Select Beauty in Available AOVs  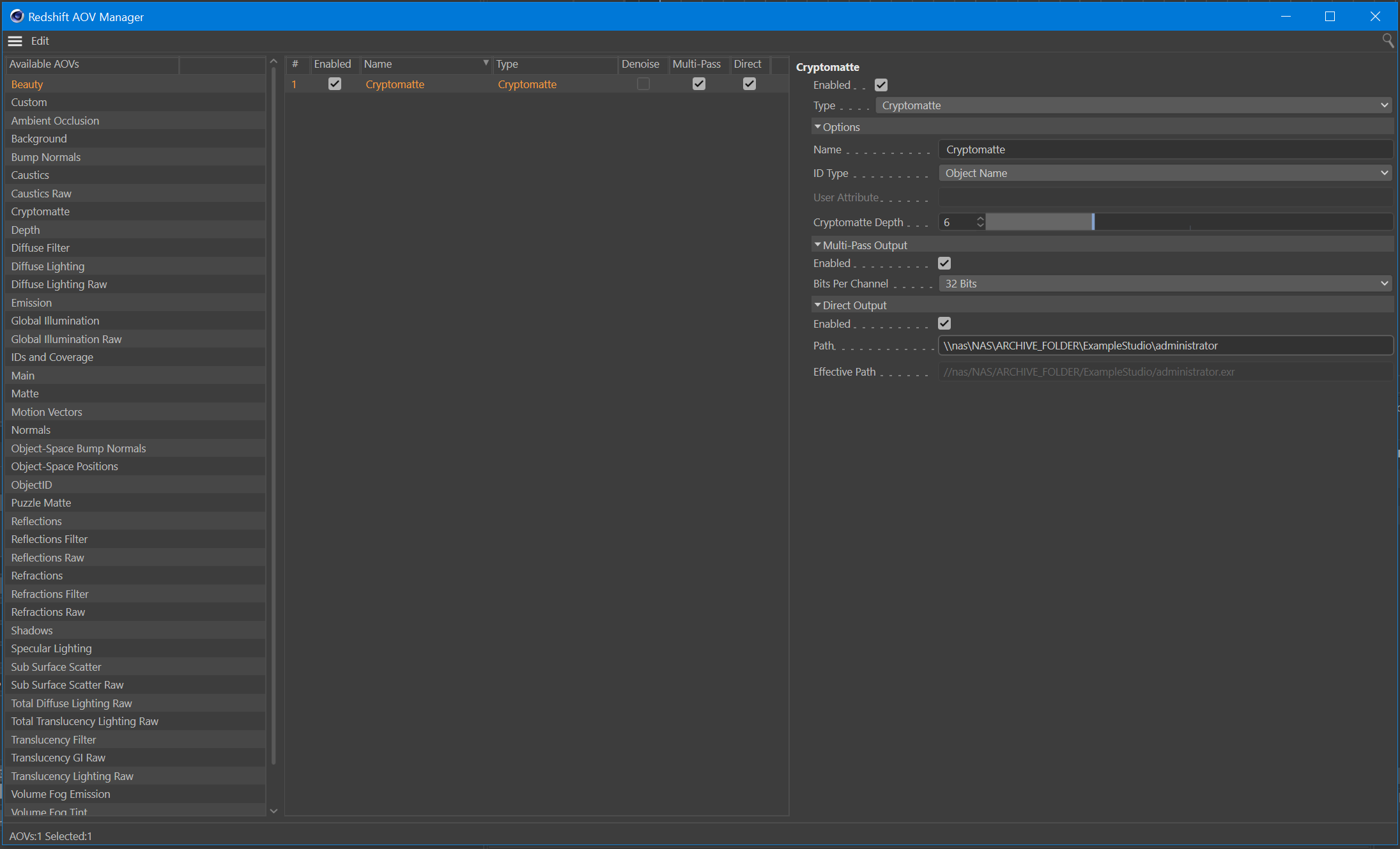[x=135, y=84]
